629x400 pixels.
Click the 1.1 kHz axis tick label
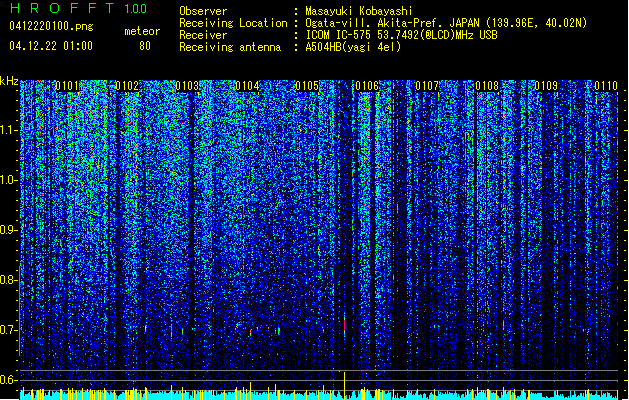[x=9, y=130]
